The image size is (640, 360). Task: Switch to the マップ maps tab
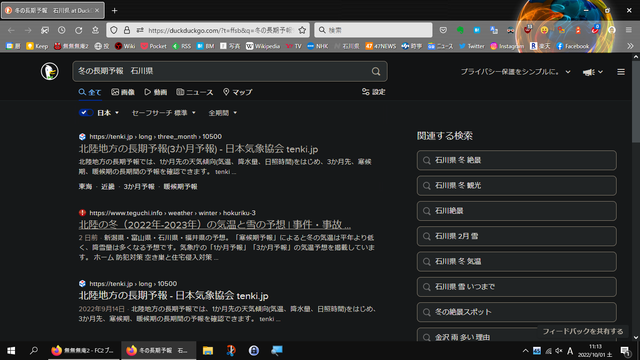(x=238, y=92)
